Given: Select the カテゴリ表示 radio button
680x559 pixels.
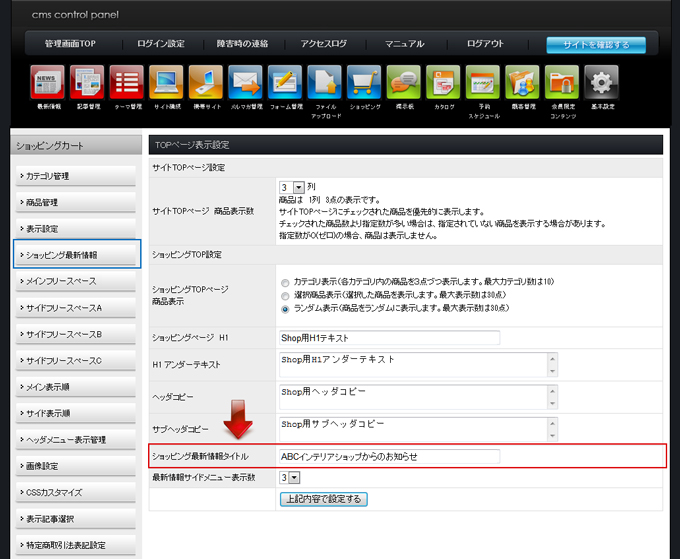Looking at the screenshot, I should [286, 283].
